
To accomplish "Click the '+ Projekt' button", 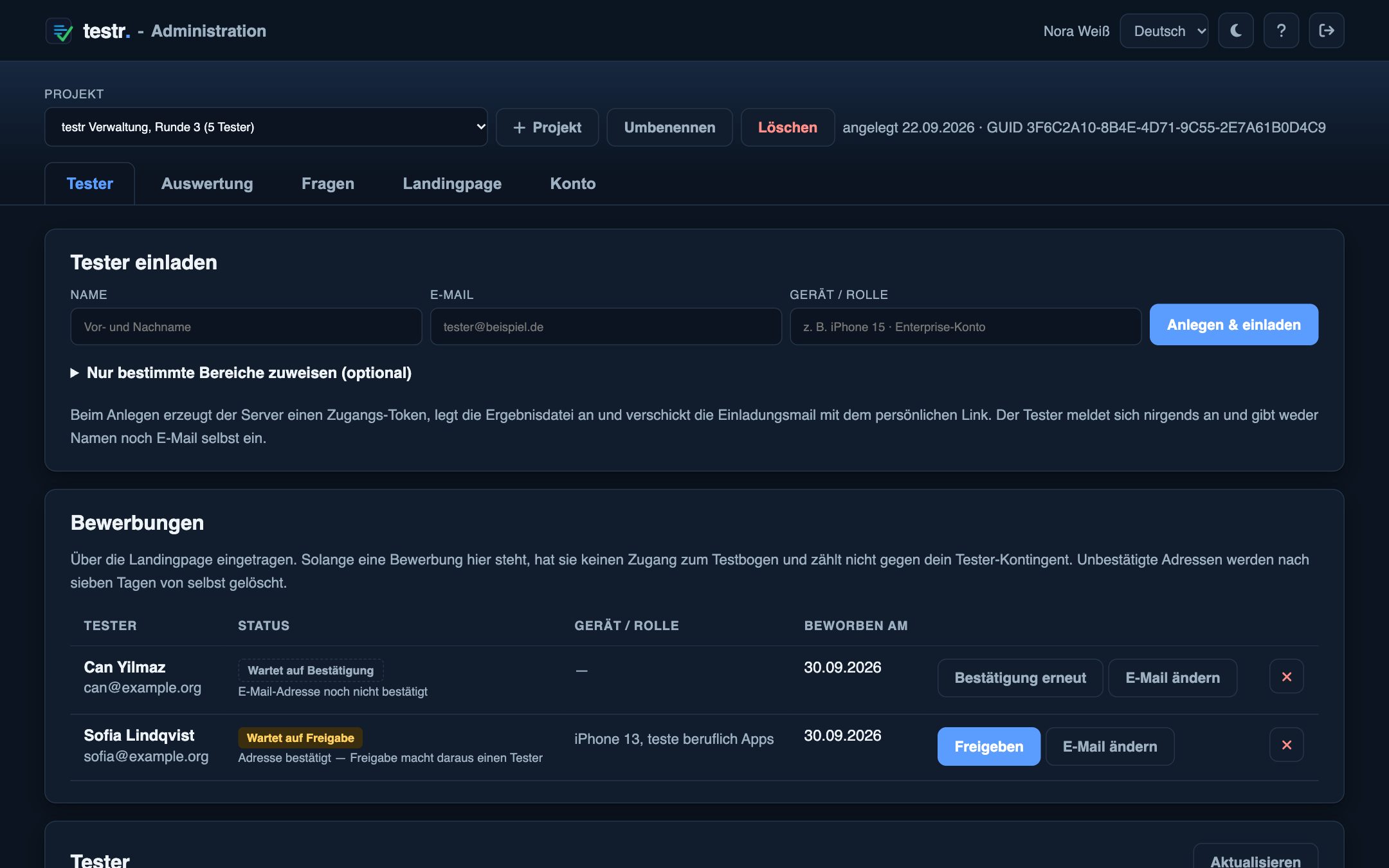I will [547, 127].
